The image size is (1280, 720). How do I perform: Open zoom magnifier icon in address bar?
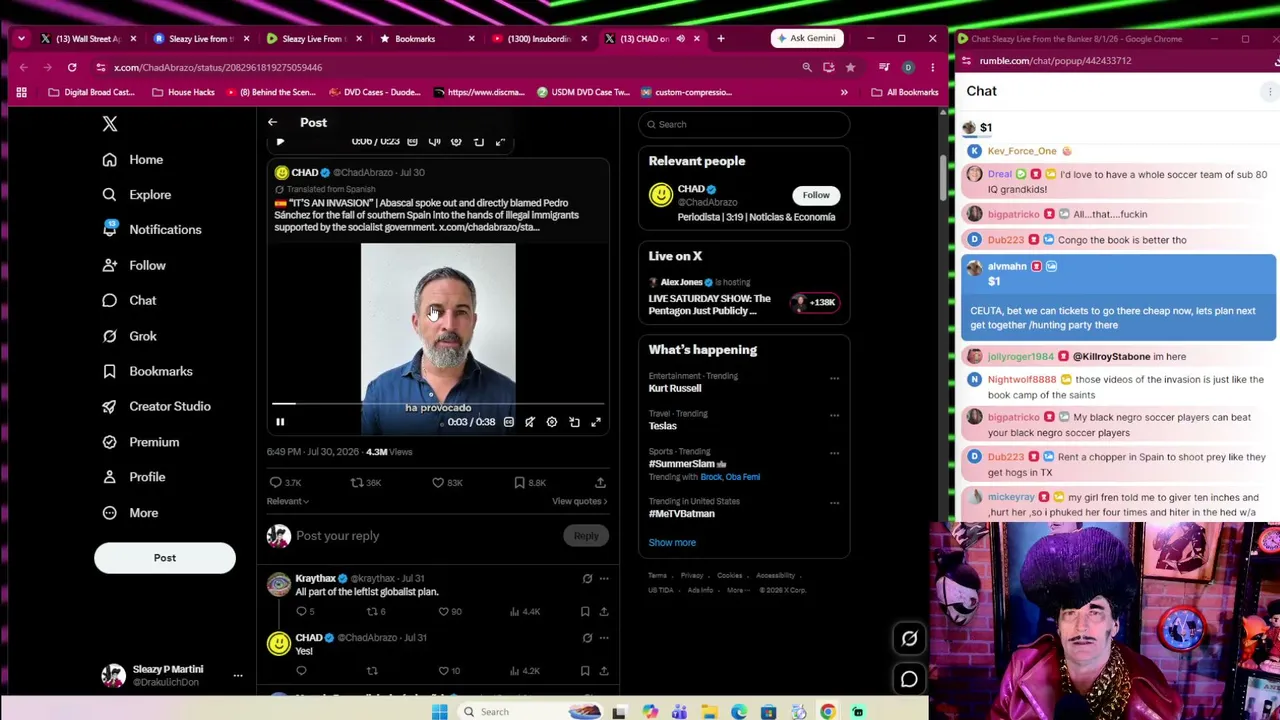(807, 67)
